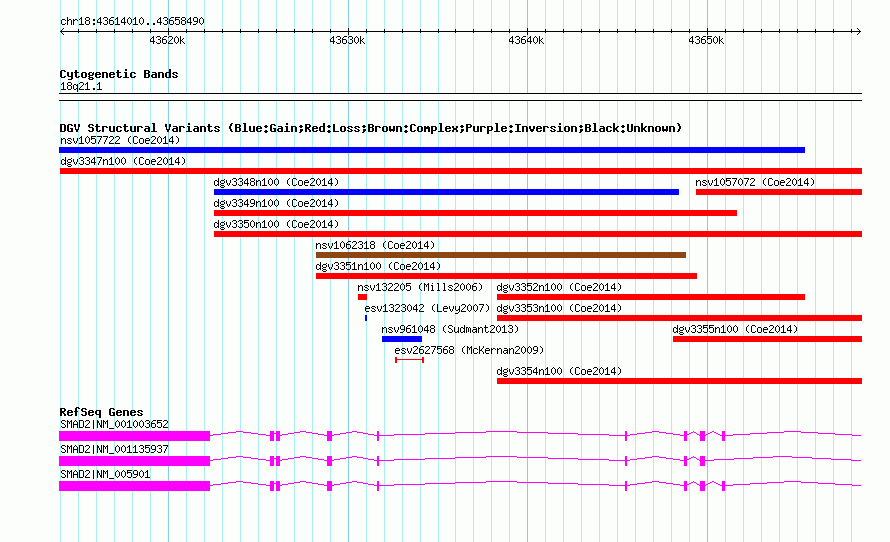Click the nsv1062318 brown complex variant bar
The height and width of the screenshot is (542, 890).
click(x=501, y=255)
